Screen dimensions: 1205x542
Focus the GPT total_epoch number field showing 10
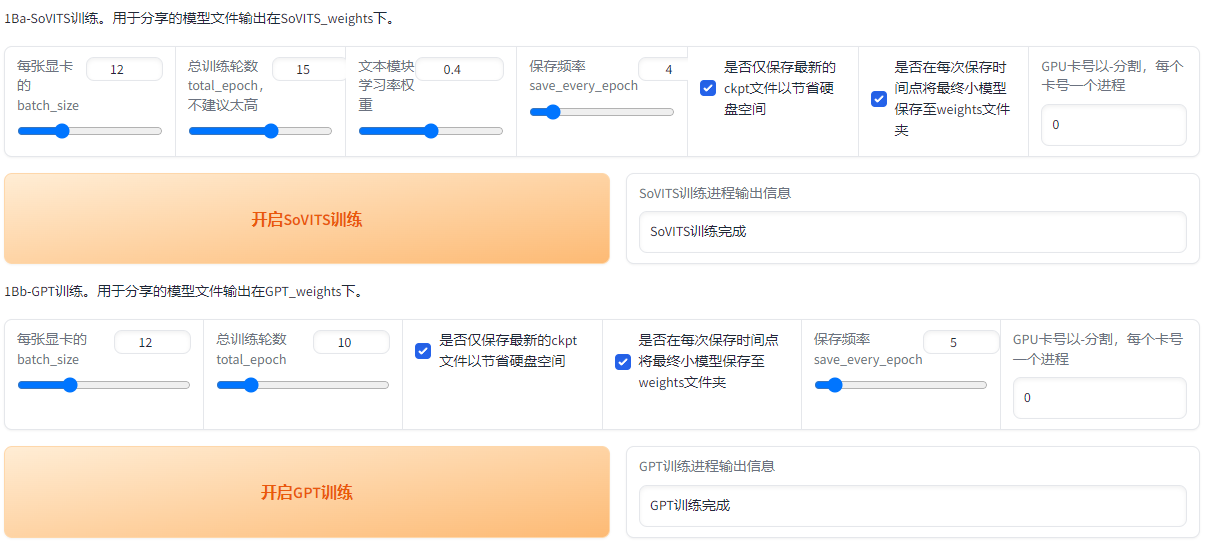pyautogui.click(x=350, y=342)
